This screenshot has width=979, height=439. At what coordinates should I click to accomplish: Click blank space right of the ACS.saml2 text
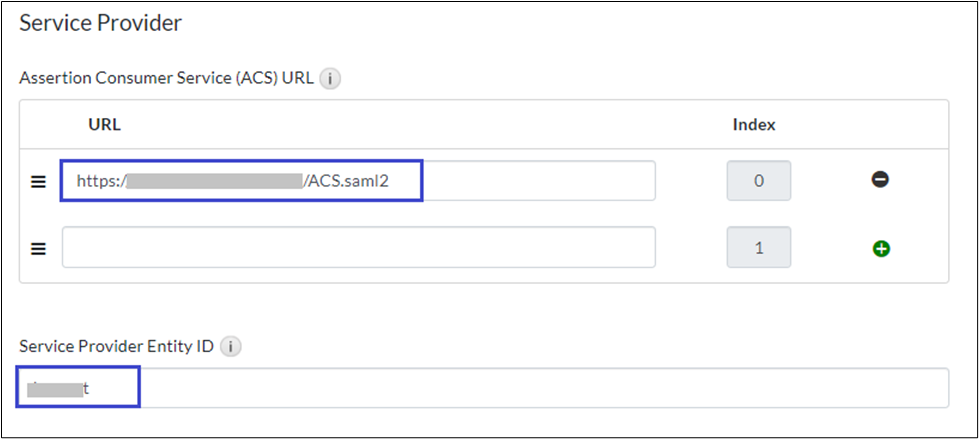[x=540, y=181]
